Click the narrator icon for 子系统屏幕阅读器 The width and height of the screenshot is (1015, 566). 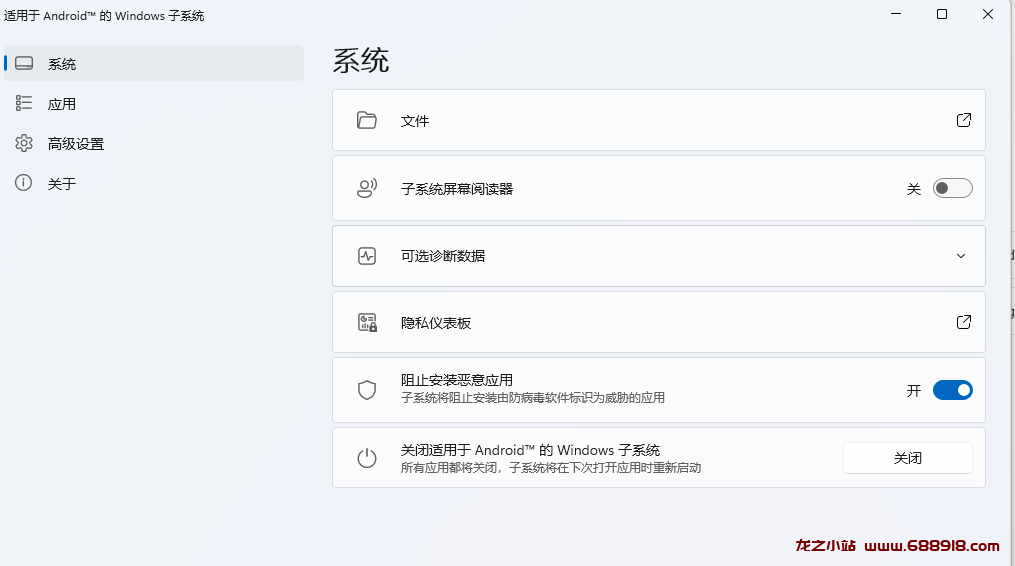click(367, 188)
